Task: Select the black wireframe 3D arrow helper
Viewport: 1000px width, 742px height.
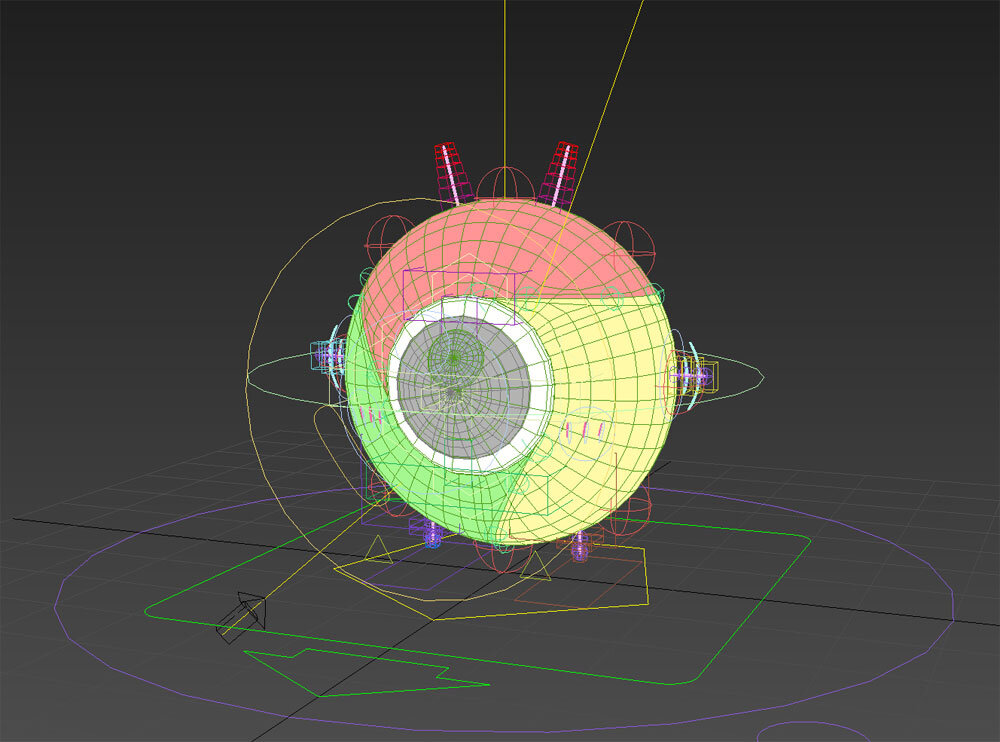Action: click(241, 616)
